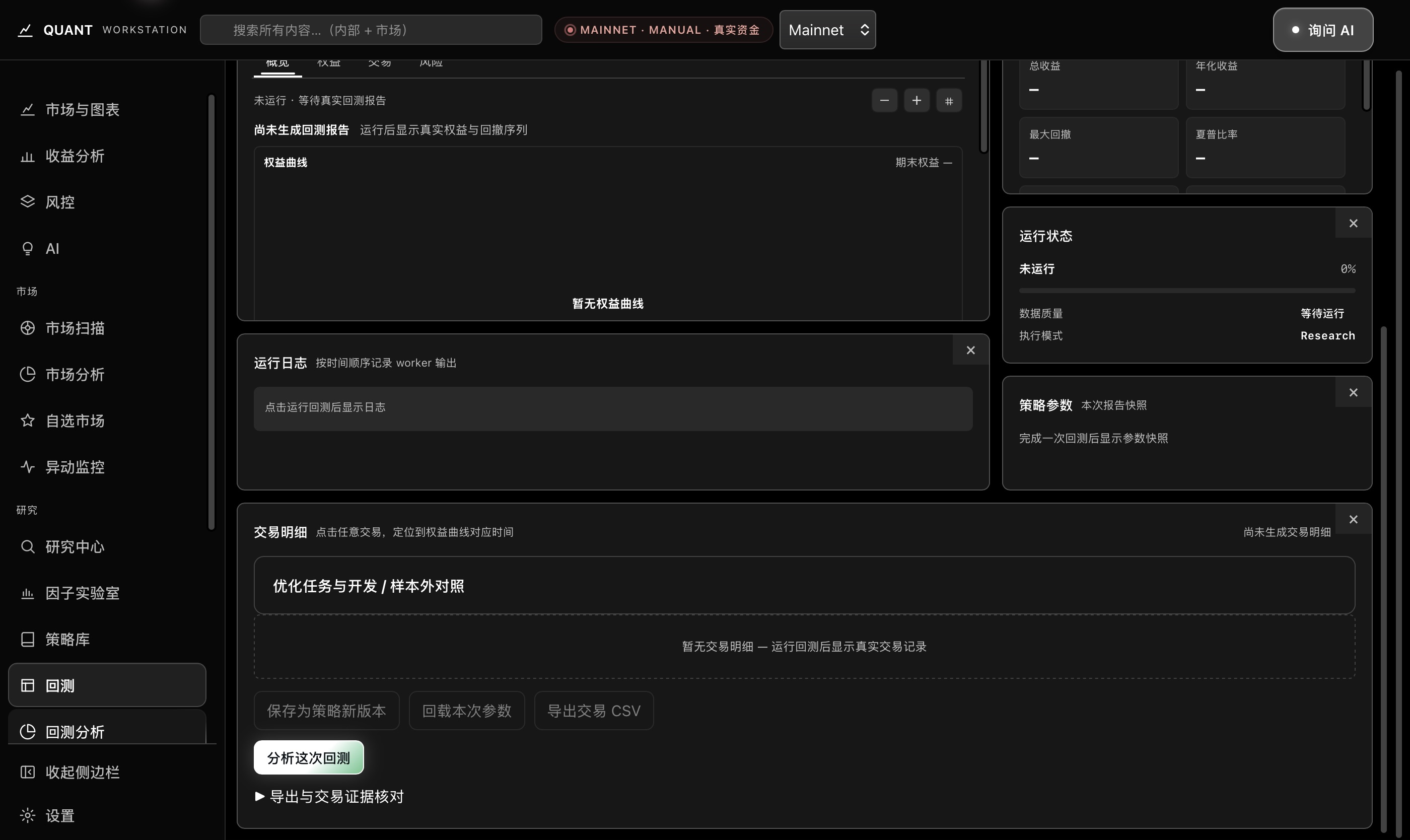Viewport: 1410px width, 840px height.
Task: Open 市场与图表 from the sidebar
Action: click(x=107, y=109)
